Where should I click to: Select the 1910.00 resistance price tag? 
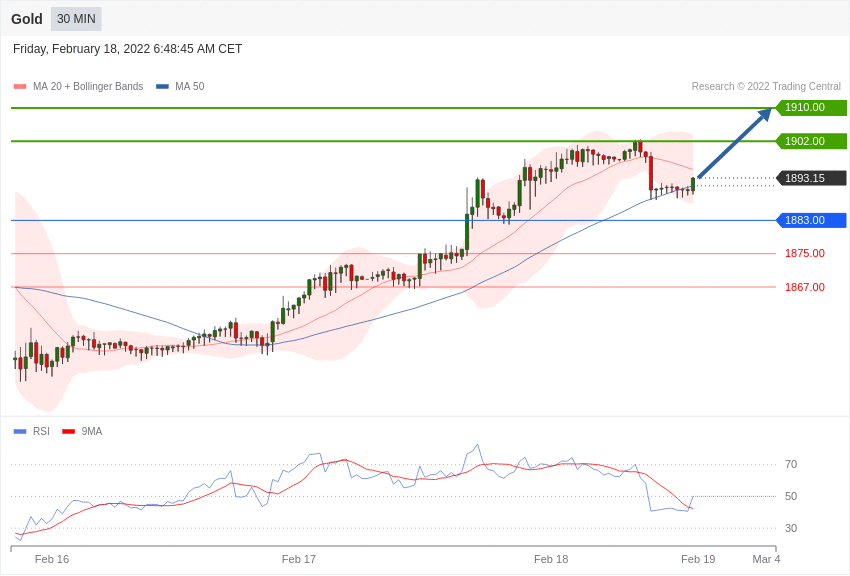click(811, 108)
